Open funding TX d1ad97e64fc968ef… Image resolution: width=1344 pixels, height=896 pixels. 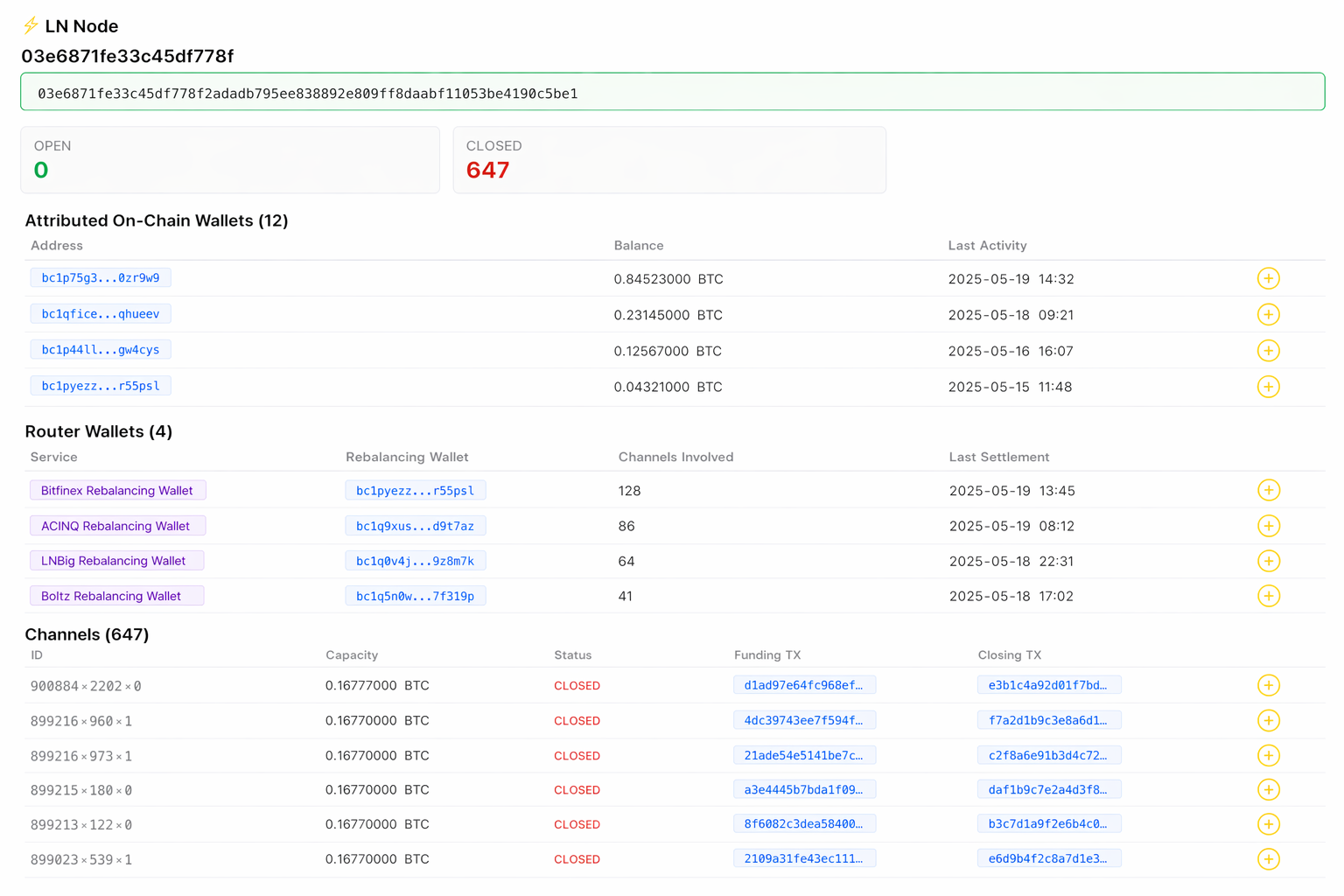804,685
